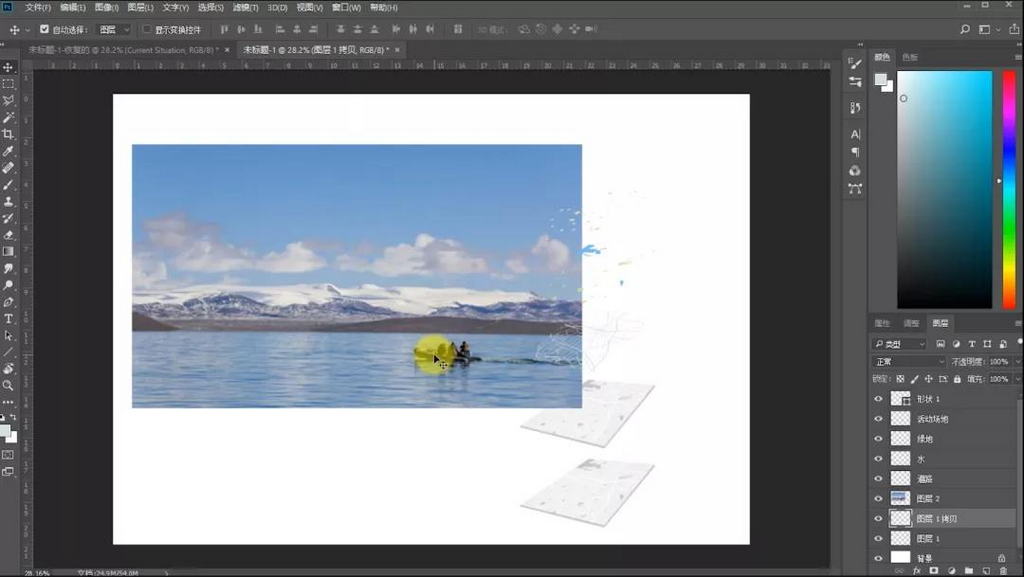Viewport: 1024px width, 577px height.
Task: Select the Horizontal Type tool
Action: 8,318
